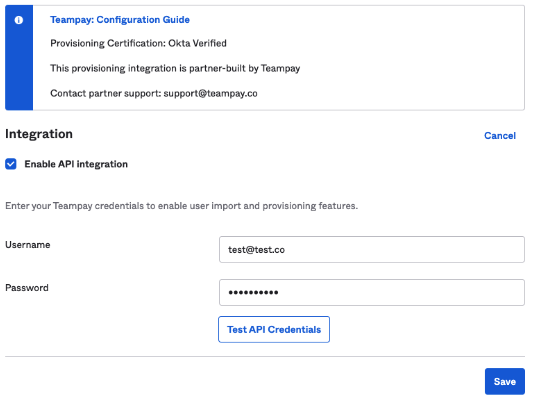The width and height of the screenshot is (541, 410).
Task: Click the info icon in blue banner
Action: [19, 20]
